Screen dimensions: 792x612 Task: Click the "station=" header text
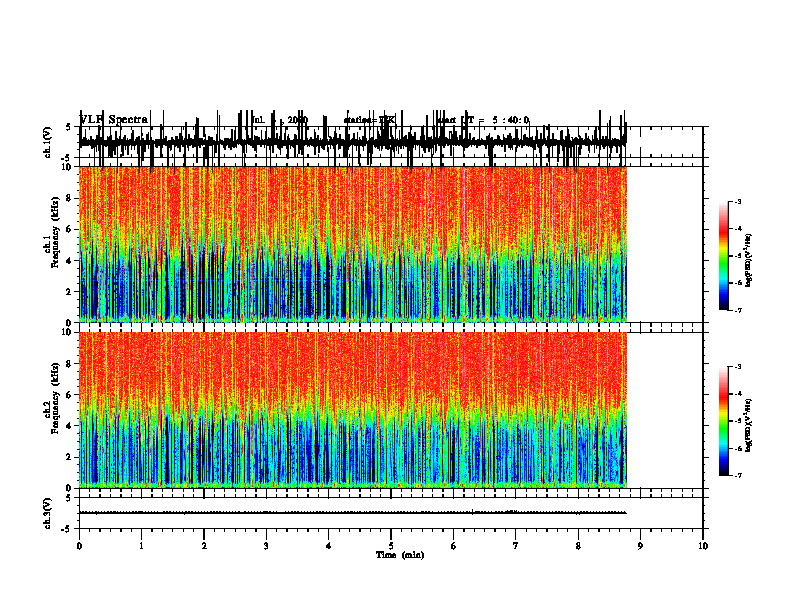pyautogui.click(x=361, y=120)
